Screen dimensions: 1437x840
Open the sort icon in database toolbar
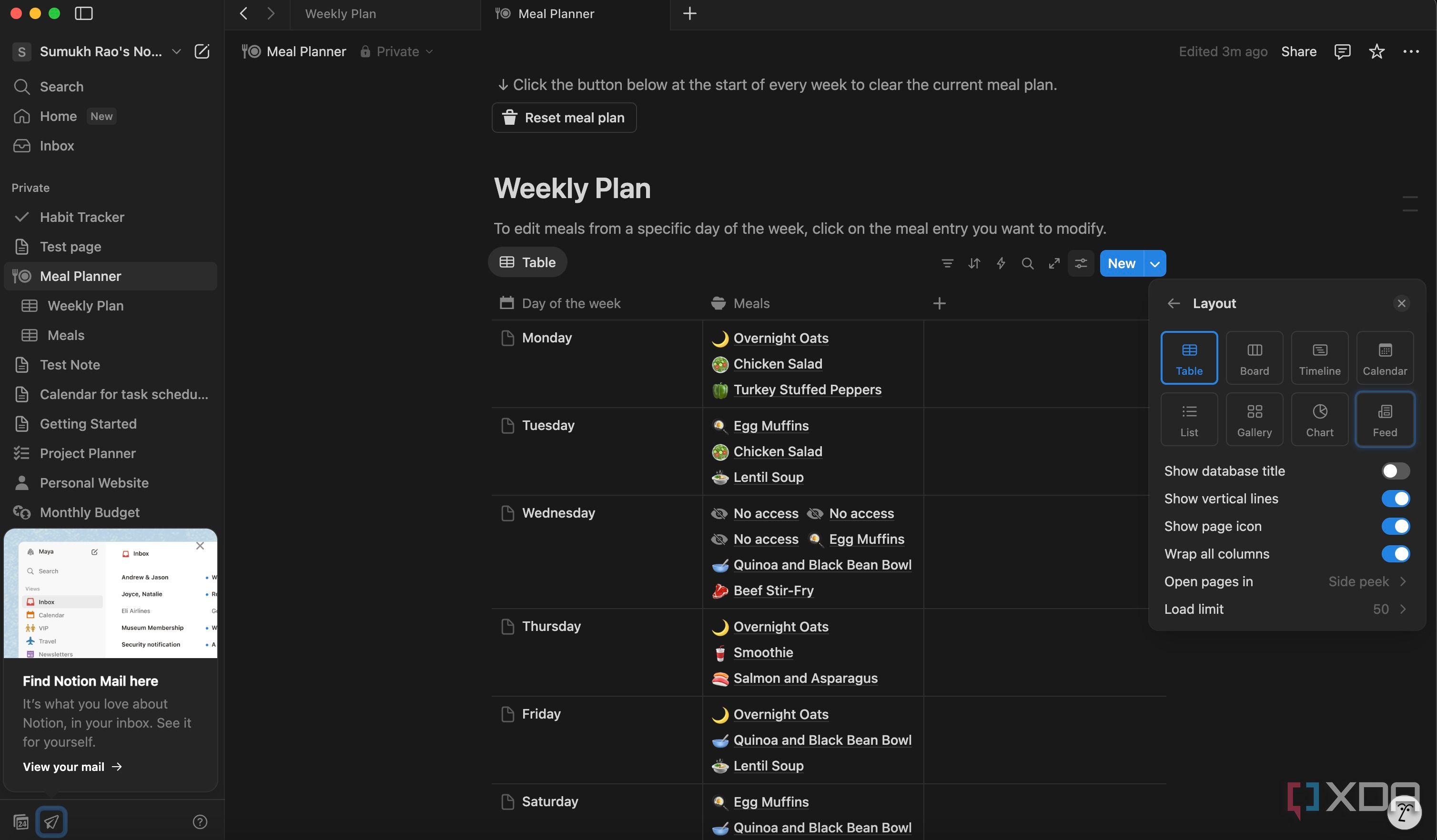click(974, 263)
